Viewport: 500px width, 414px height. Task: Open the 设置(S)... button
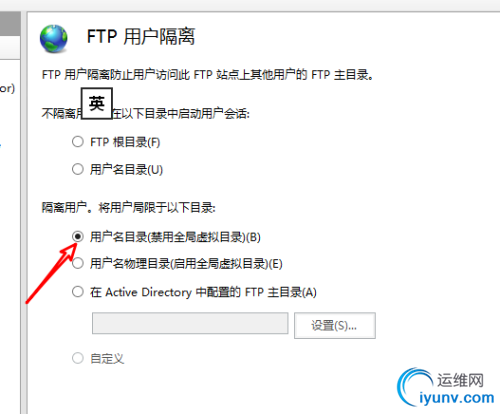click(x=335, y=325)
